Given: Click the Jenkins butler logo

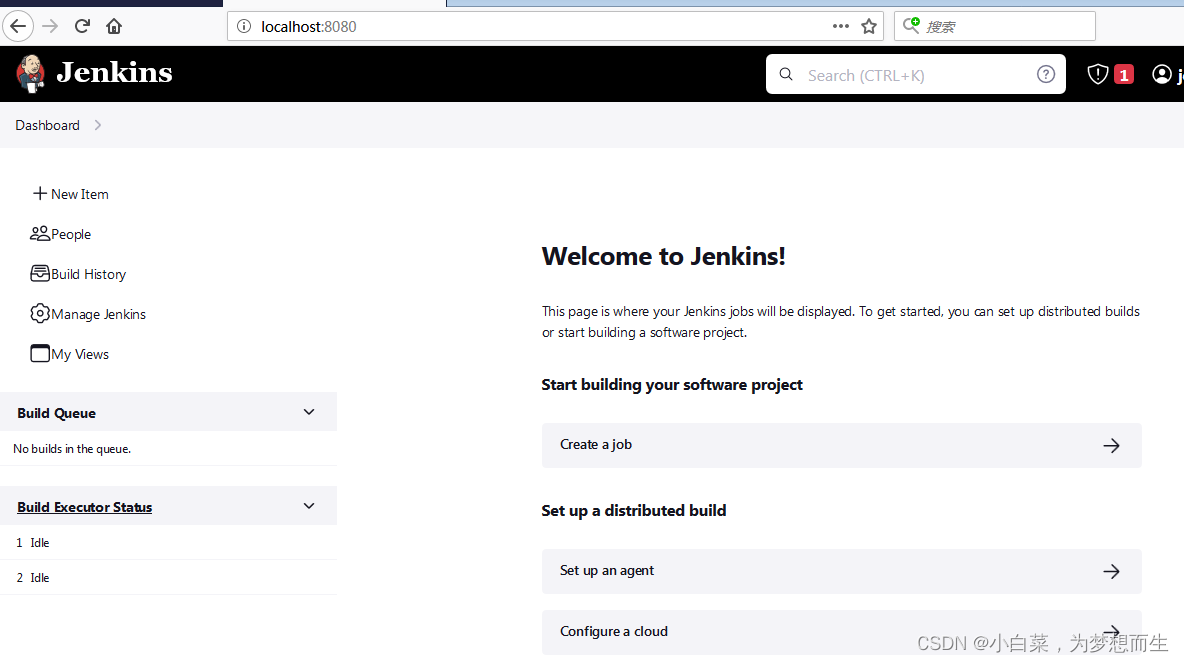Looking at the screenshot, I should (x=31, y=74).
